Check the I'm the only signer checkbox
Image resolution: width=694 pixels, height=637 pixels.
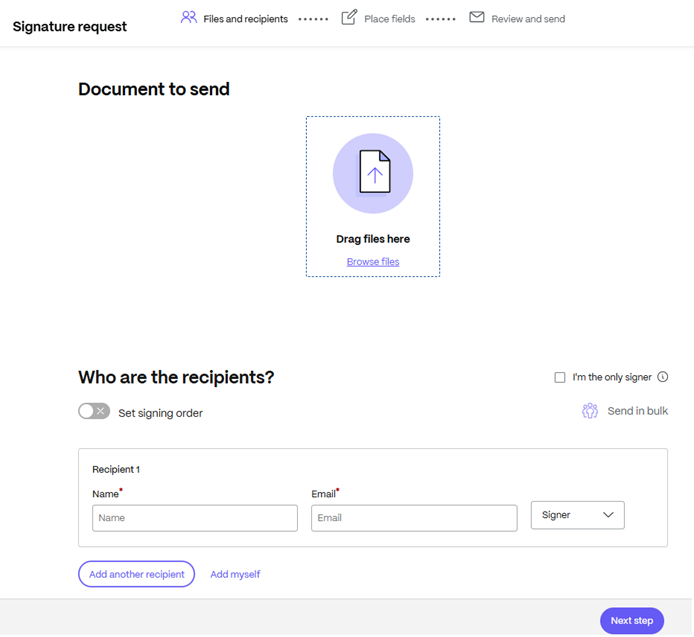pos(560,377)
